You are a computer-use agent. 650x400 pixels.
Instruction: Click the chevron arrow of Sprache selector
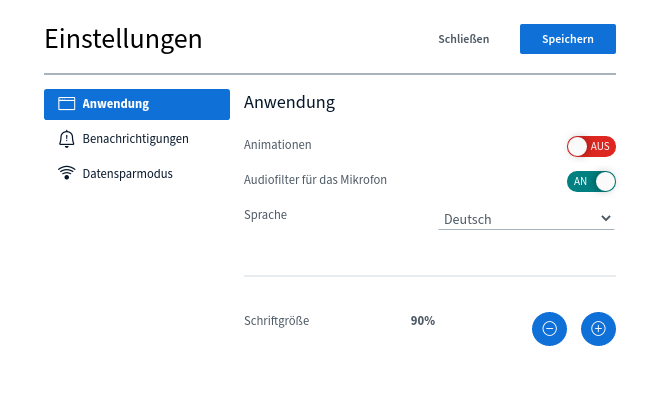(606, 218)
